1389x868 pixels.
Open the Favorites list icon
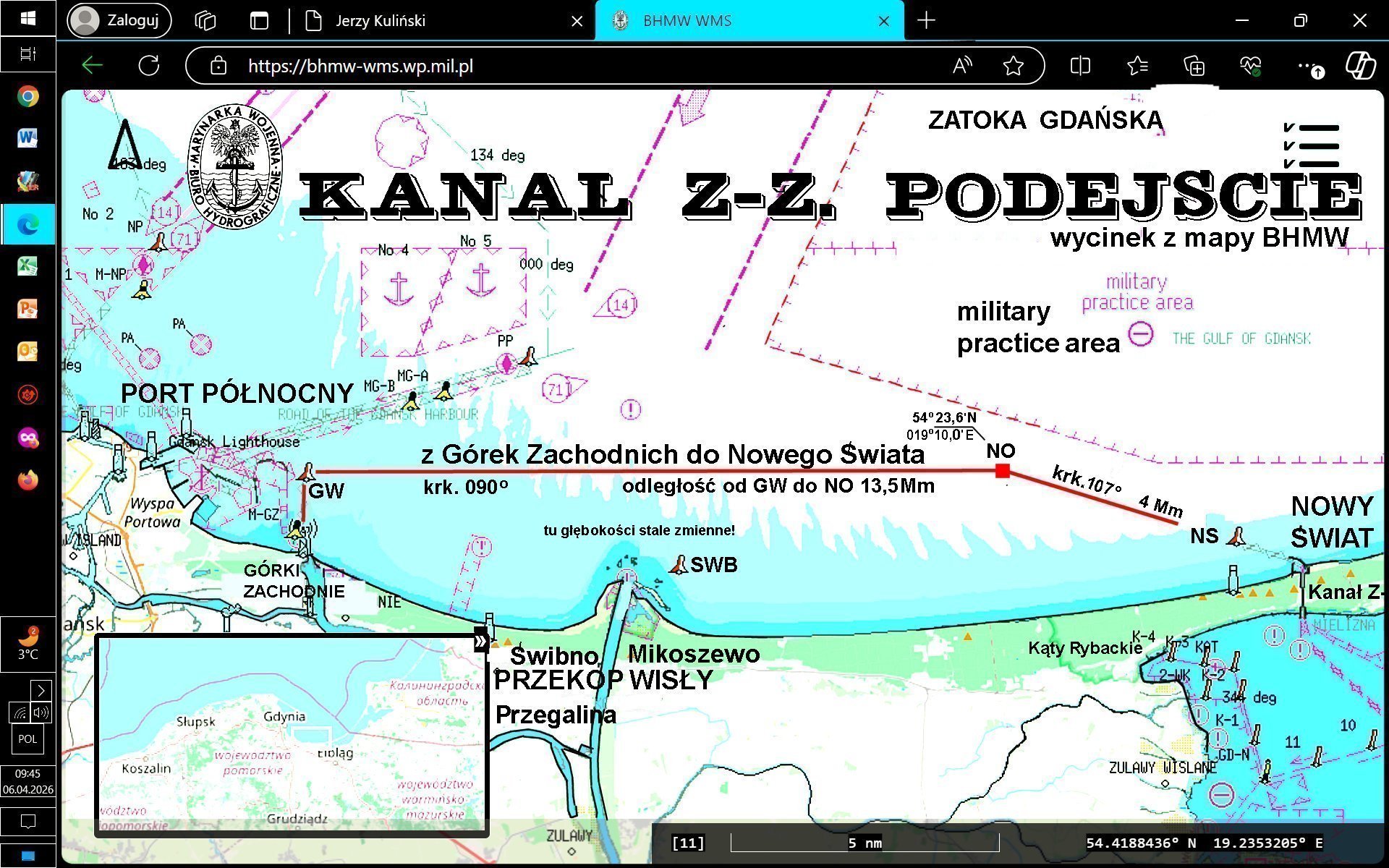pyautogui.click(x=1137, y=66)
